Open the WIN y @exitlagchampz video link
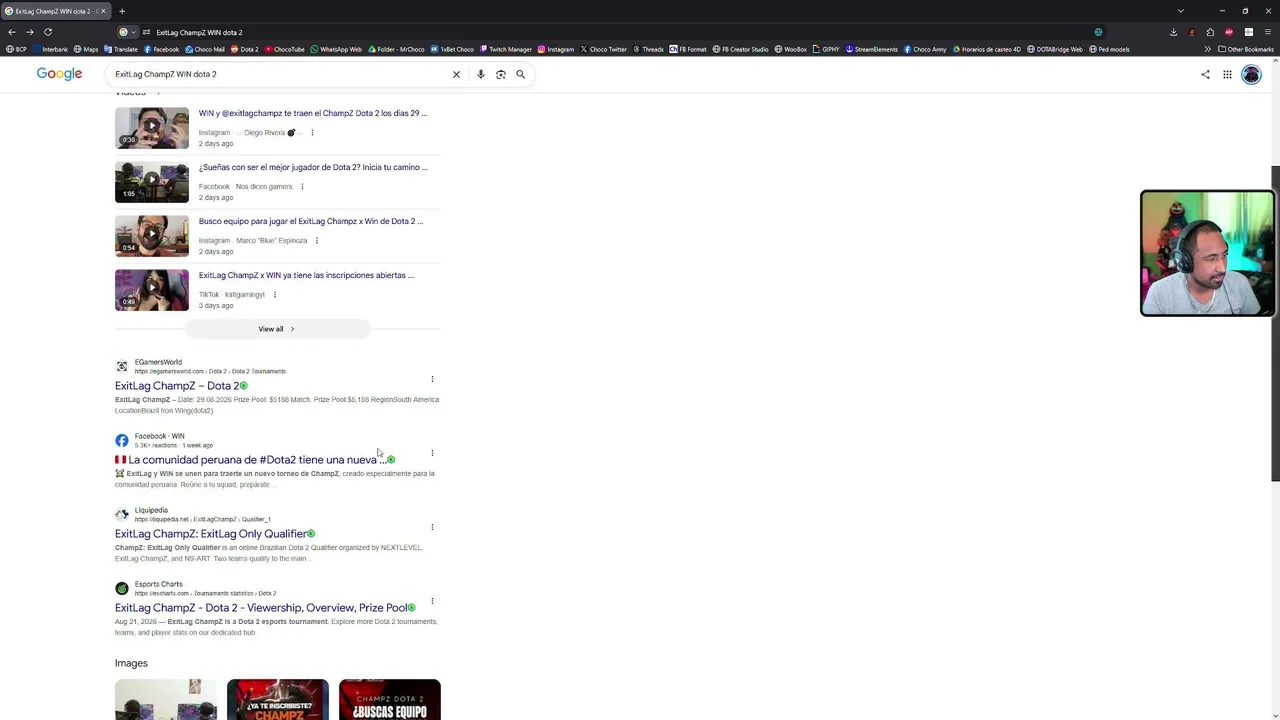Screen dimensions: 1280x720 tap(313, 113)
